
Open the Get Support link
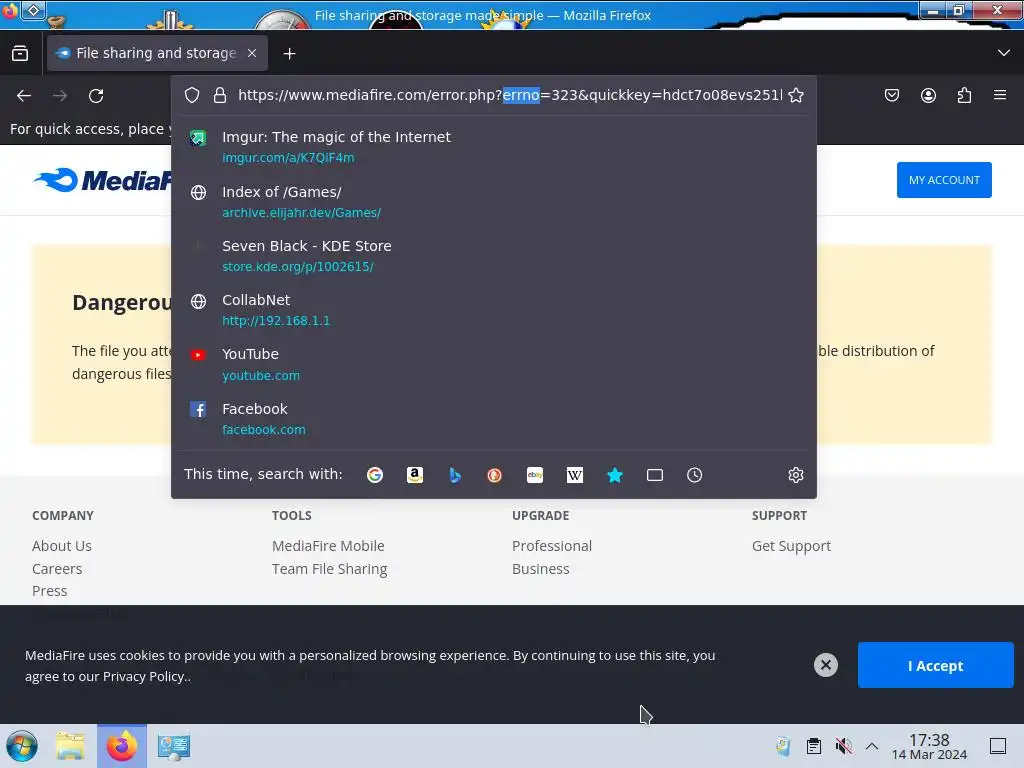click(x=791, y=546)
